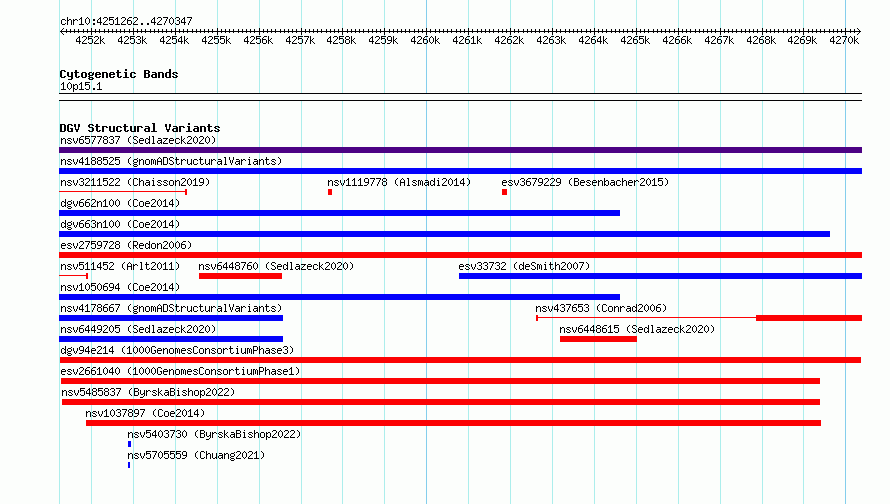
Task: Click the 4256k ruler tick label
Action: pyautogui.click(x=258, y=40)
